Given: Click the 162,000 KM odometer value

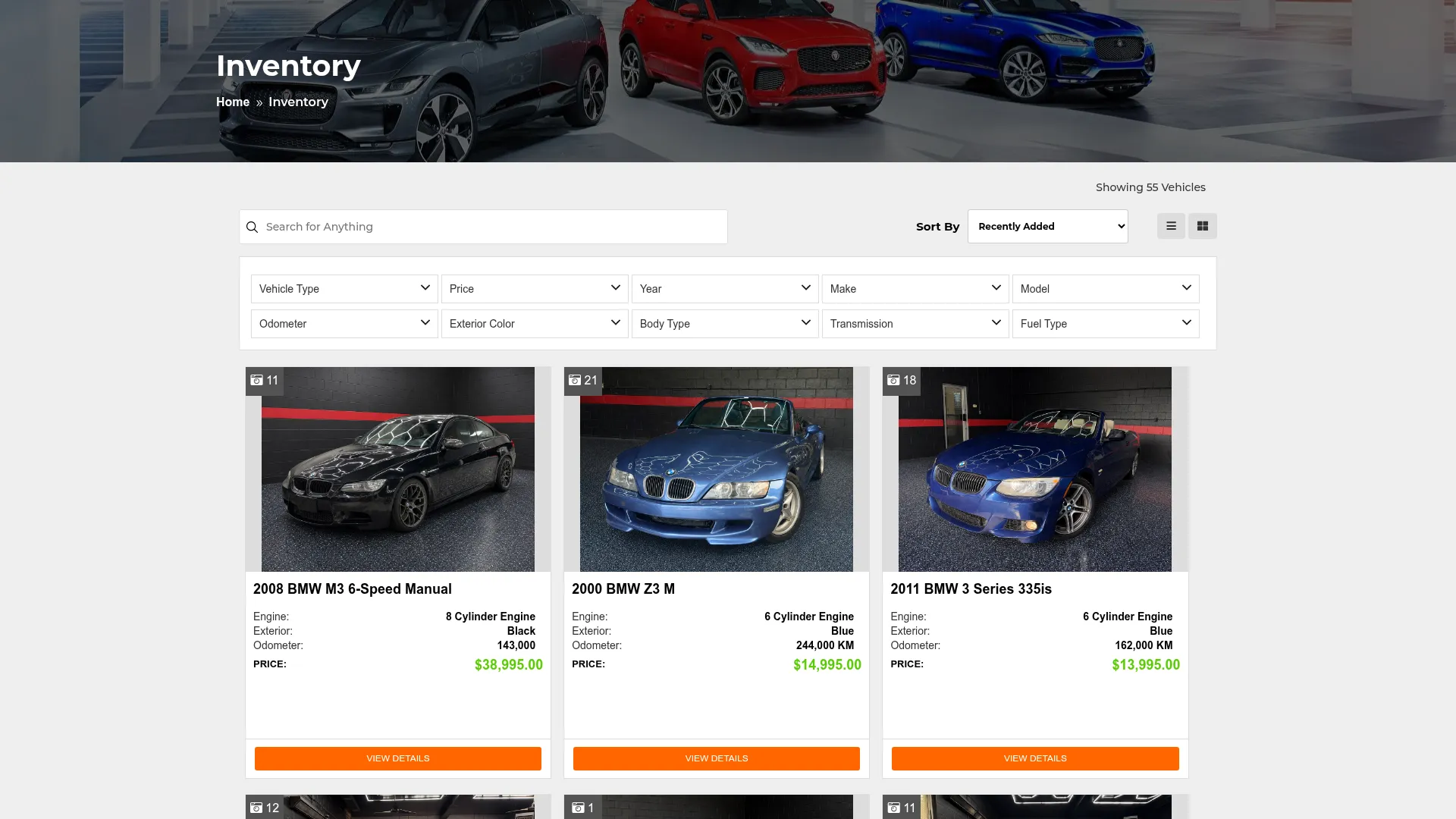Looking at the screenshot, I should point(1144,645).
